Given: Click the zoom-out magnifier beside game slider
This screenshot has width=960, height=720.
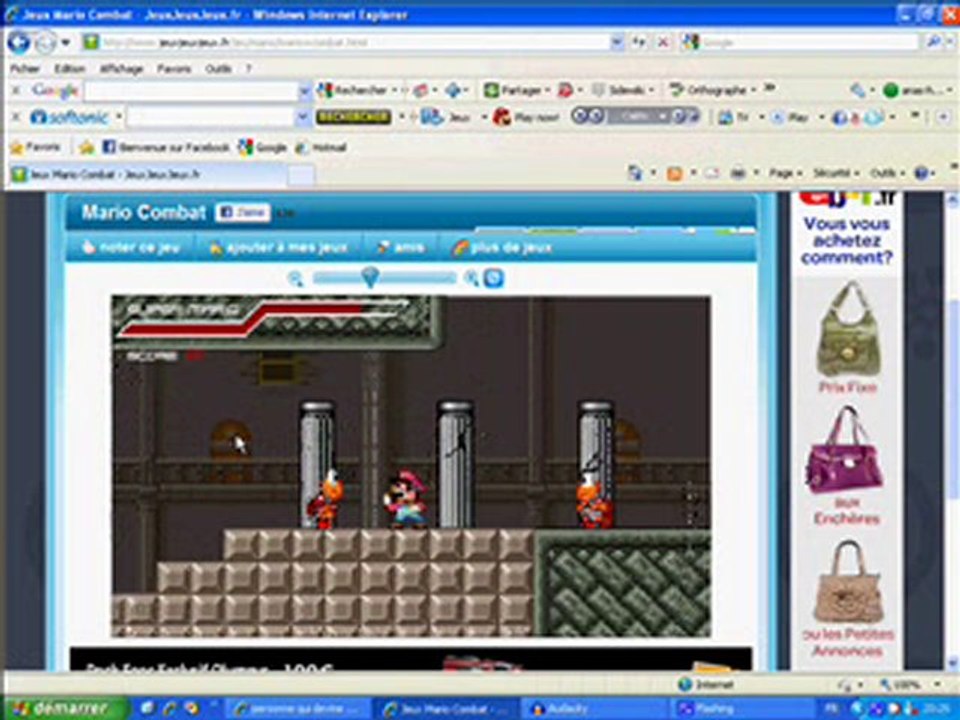Looking at the screenshot, I should [296, 279].
